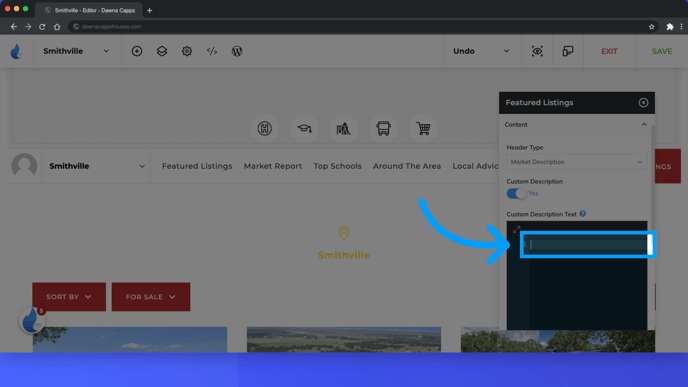Collapse the Content section chevron
Screen dimensions: 688x387
click(x=644, y=125)
